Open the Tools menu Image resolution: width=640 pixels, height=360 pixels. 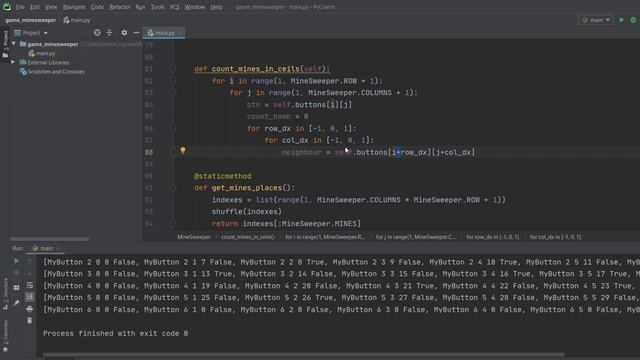pyautogui.click(x=158, y=7)
